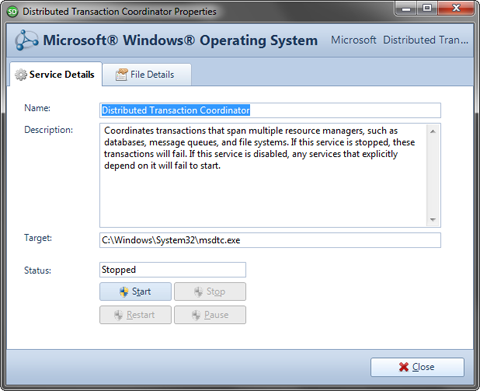The height and width of the screenshot is (391, 480).
Task: Click the 'Target:' label
Action: tap(38, 238)
